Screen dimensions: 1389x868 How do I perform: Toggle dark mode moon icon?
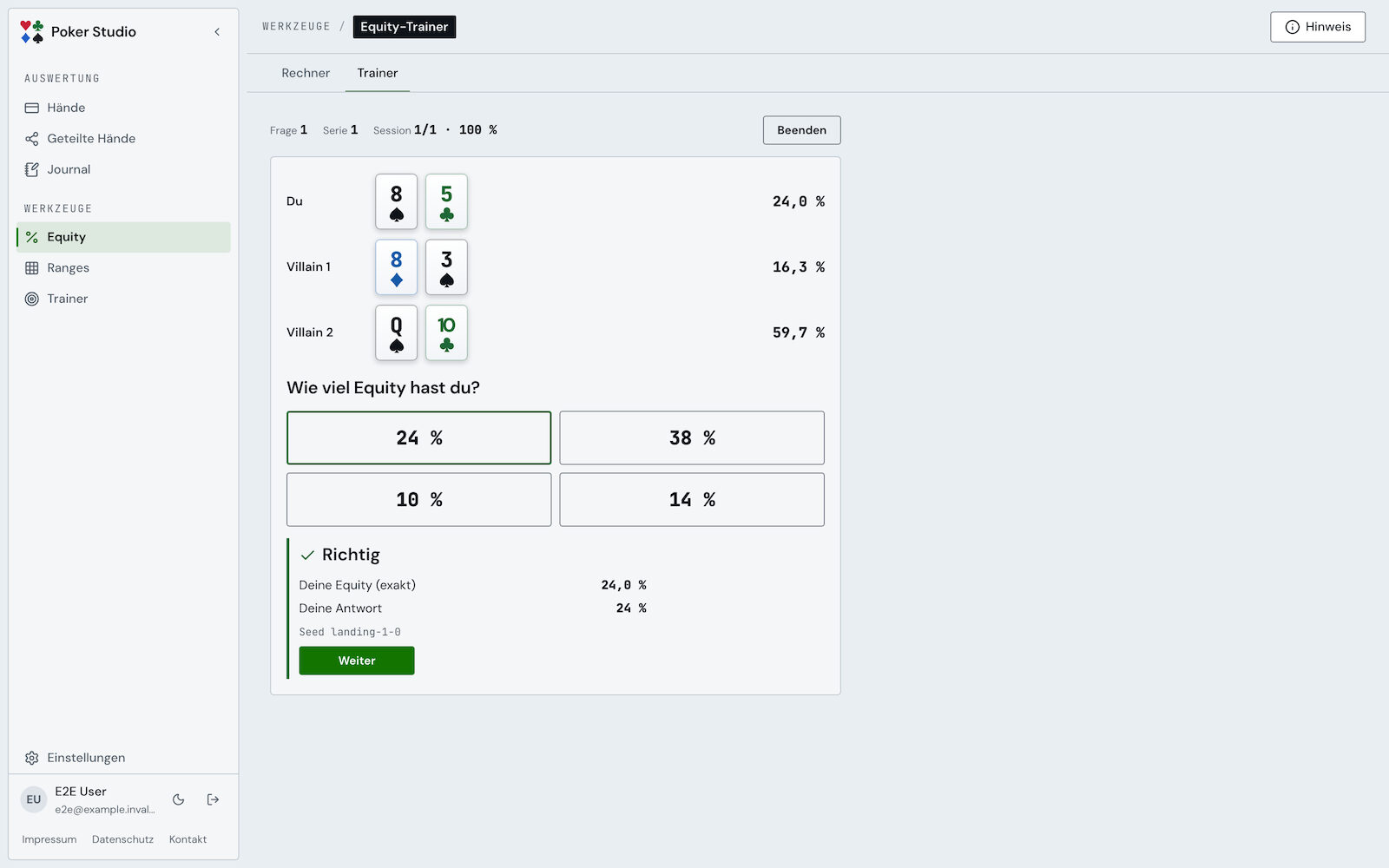[179, 799]
